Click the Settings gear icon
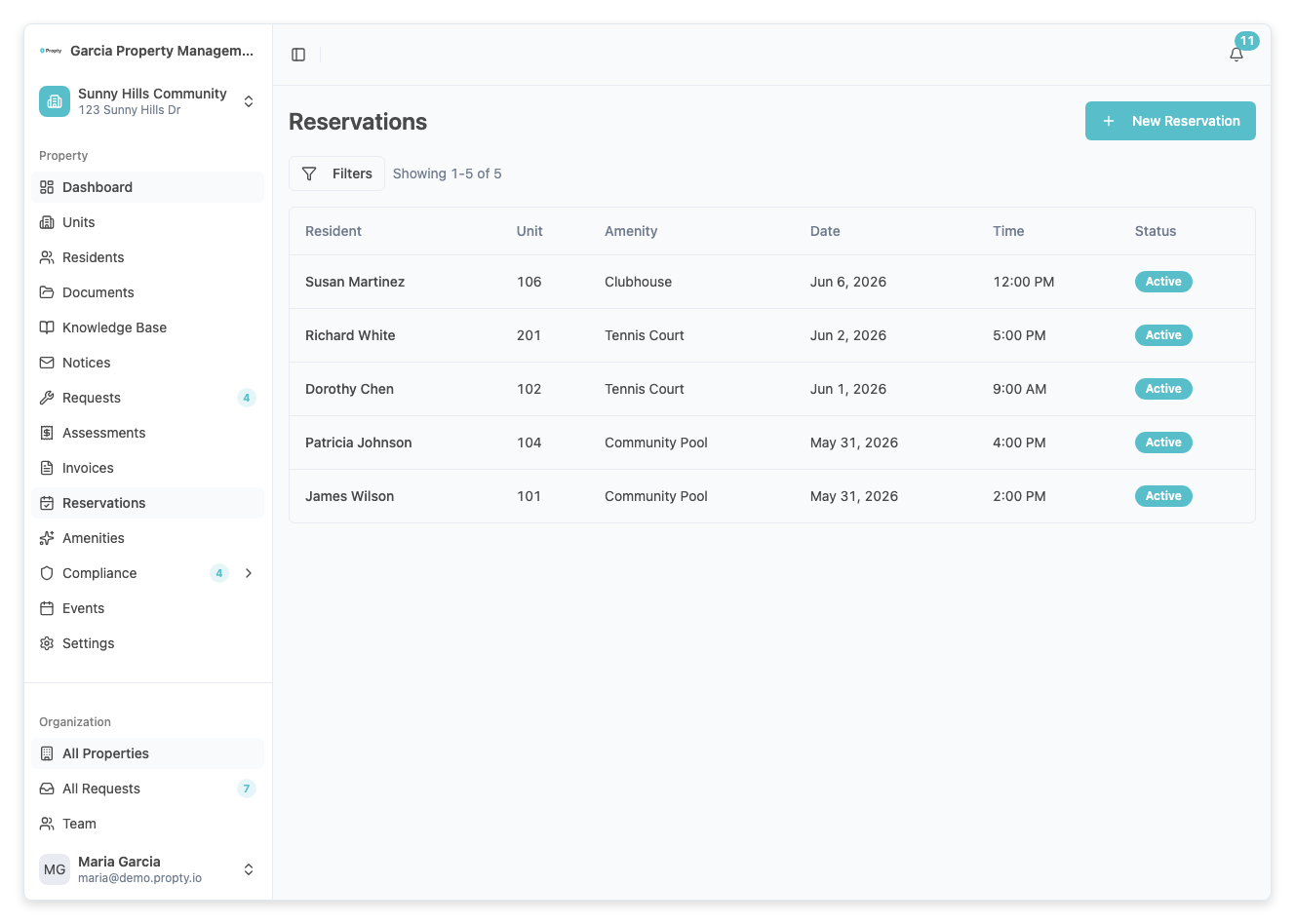Viewport: 1295px width, 924px height. 47,643
